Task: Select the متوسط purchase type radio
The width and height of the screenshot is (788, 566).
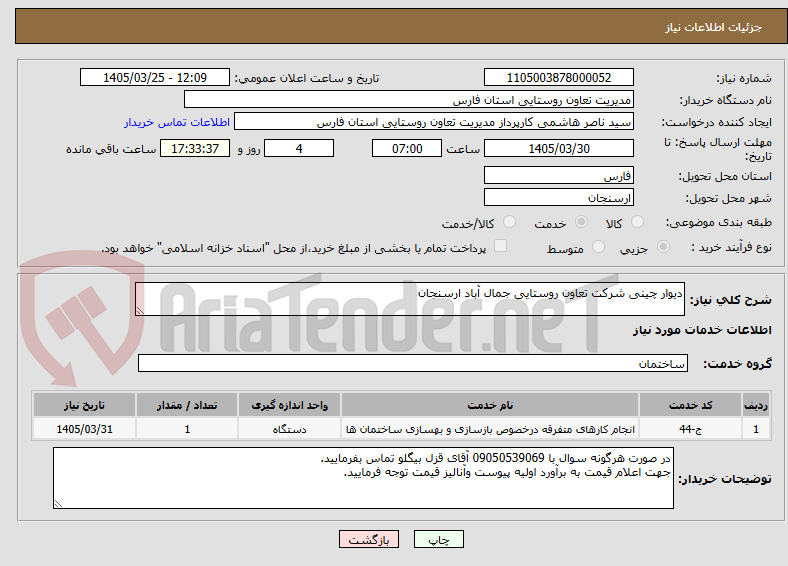Action: (598, 247)
